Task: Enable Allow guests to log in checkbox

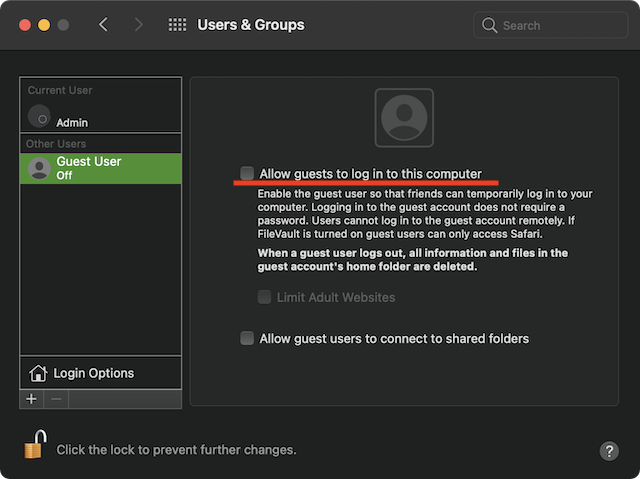Action: [247, 173]
